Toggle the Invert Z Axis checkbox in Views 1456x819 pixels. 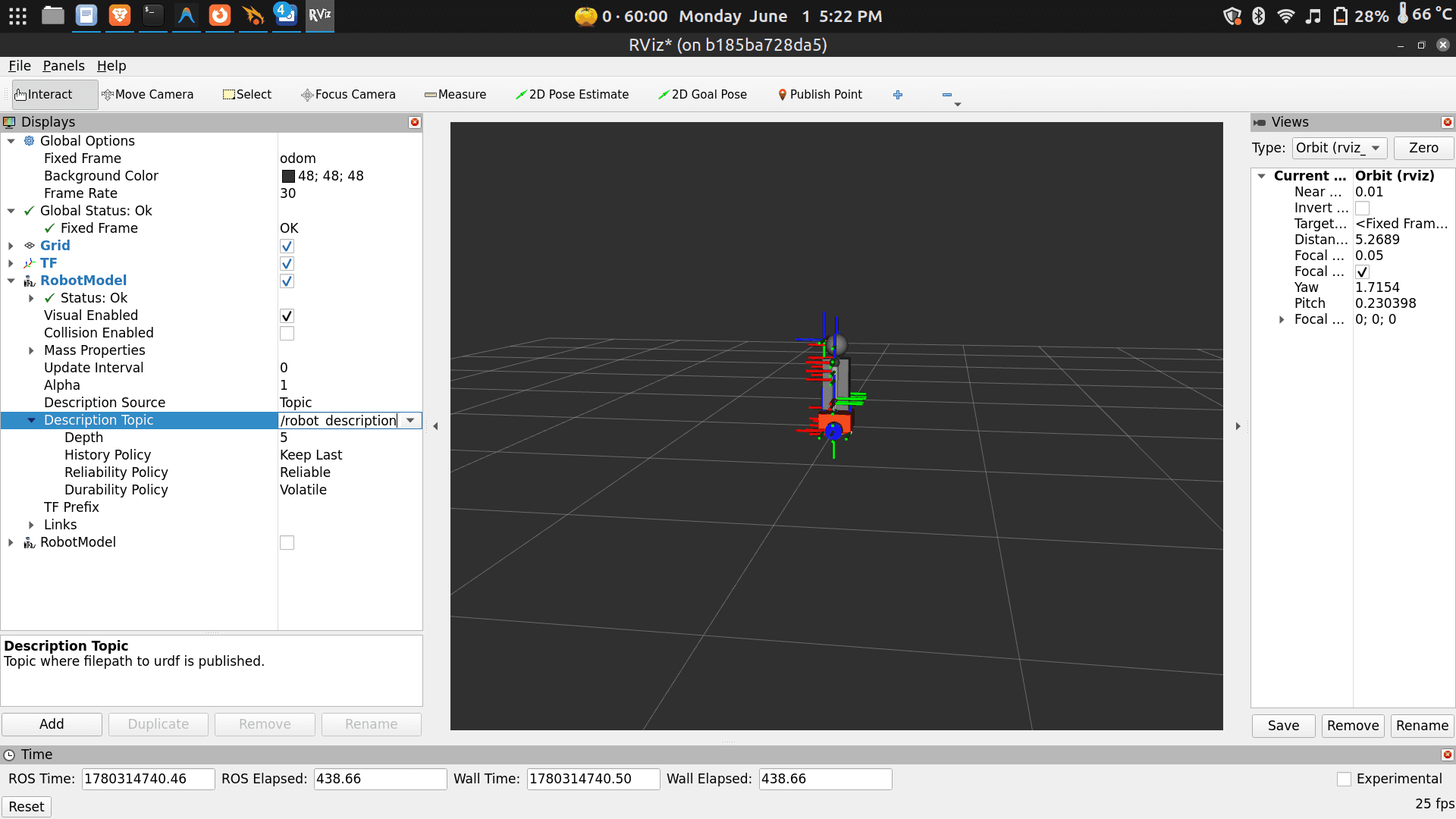tap(1362, 208)
